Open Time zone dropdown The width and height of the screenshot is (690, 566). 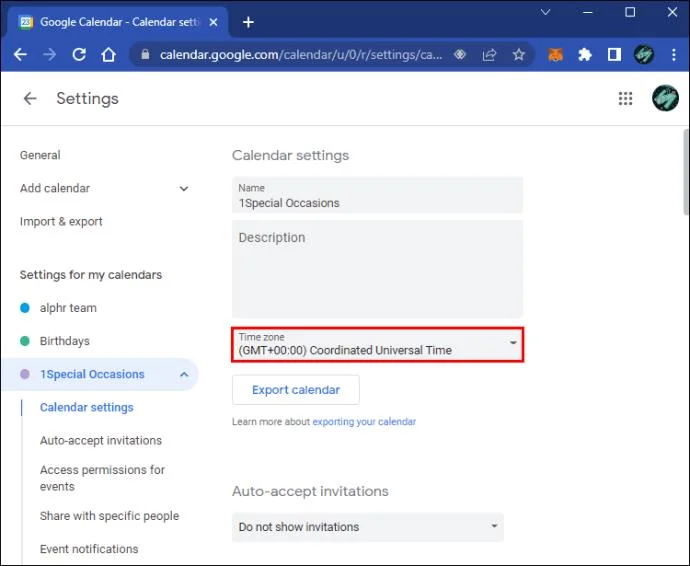377,344
